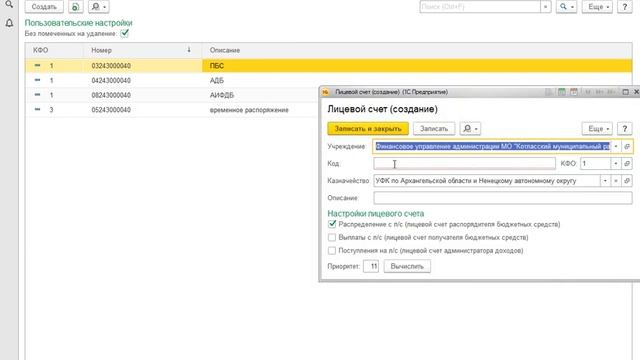Expand the Учреждение dropdown arrow
Image resolution: width=640 pixels, height=360 pixels.
tap(616, 146)
